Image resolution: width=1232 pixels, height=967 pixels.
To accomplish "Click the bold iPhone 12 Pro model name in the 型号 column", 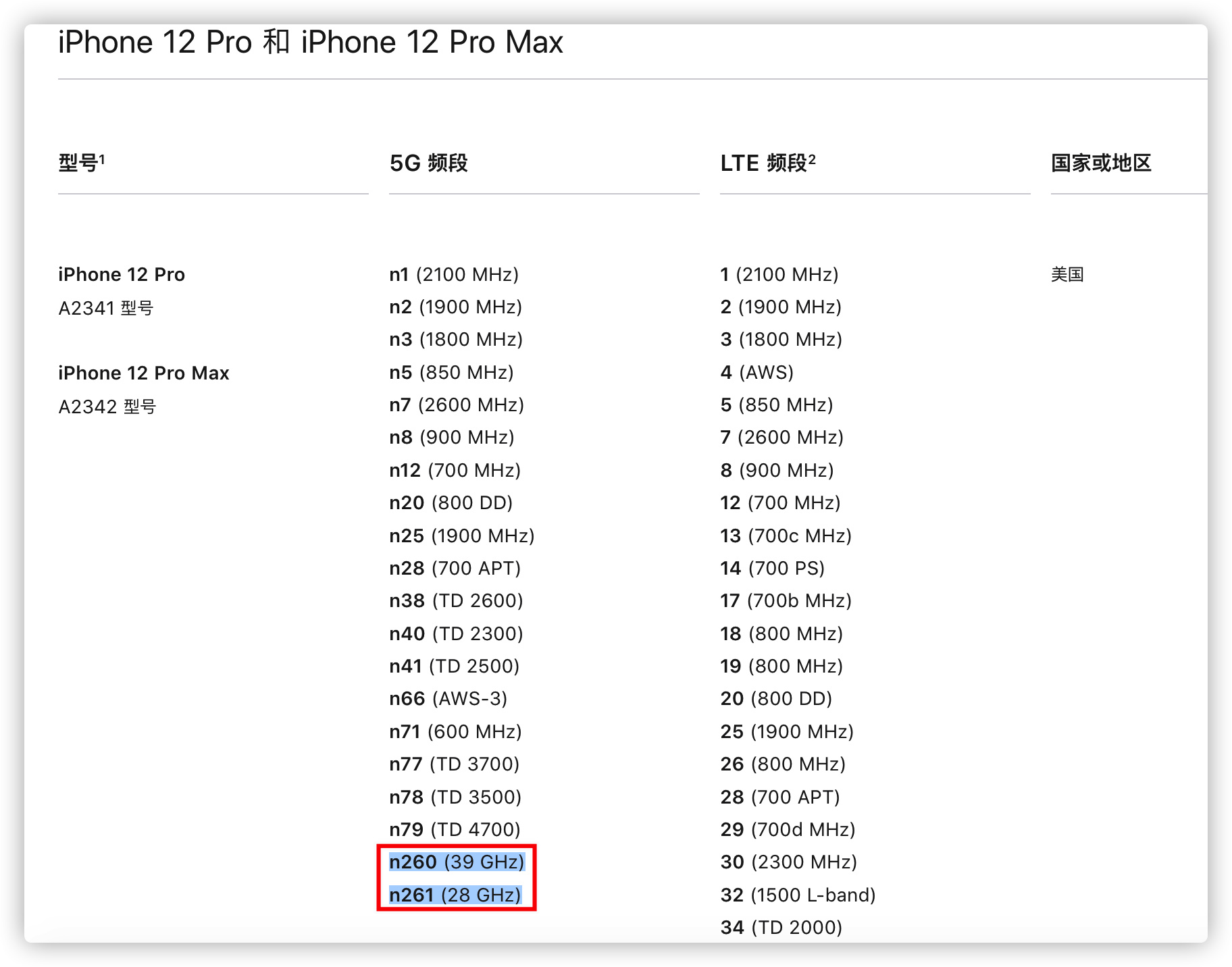I will (122, 274).
